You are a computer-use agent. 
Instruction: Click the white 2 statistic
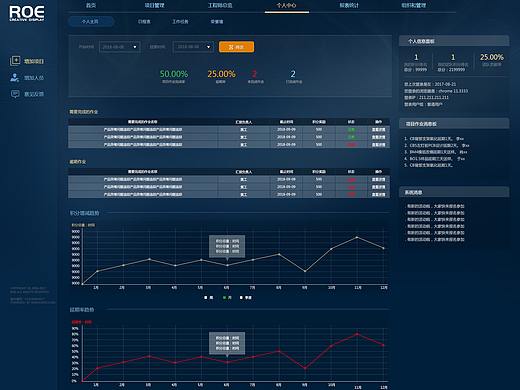click(x=293, y=74)
